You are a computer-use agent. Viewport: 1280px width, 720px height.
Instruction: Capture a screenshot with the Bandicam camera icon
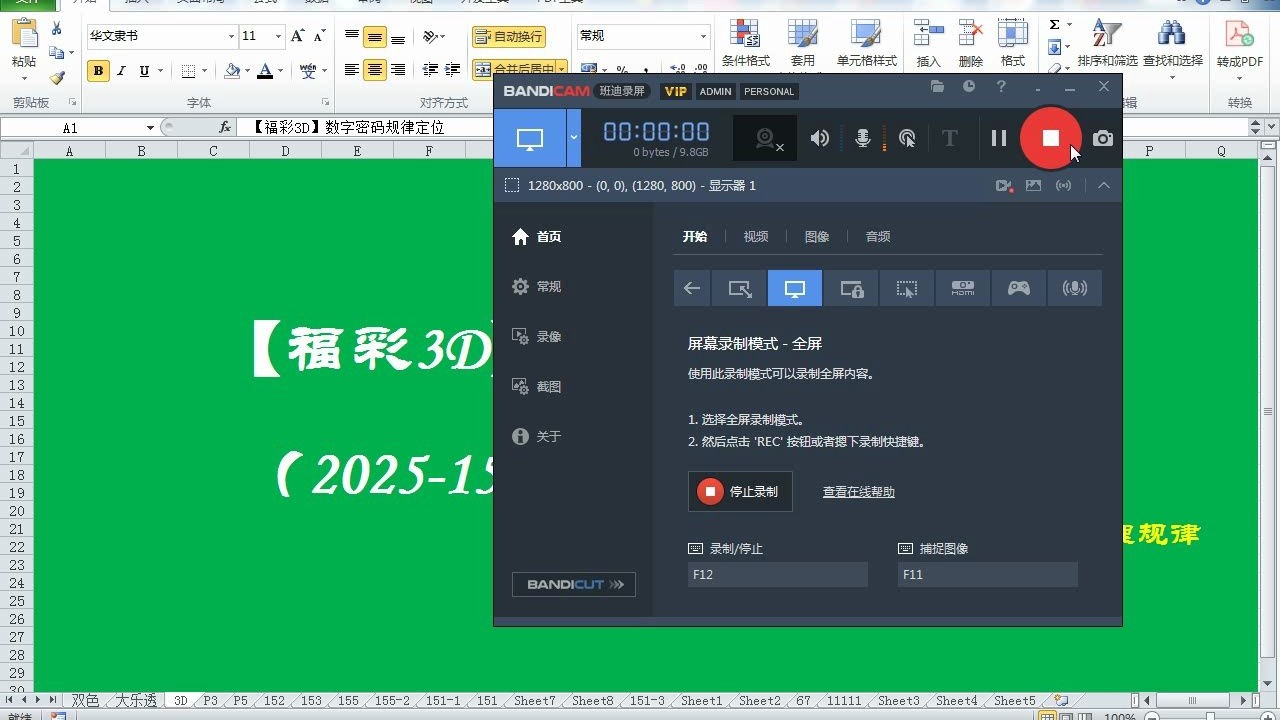[1102, 138]
